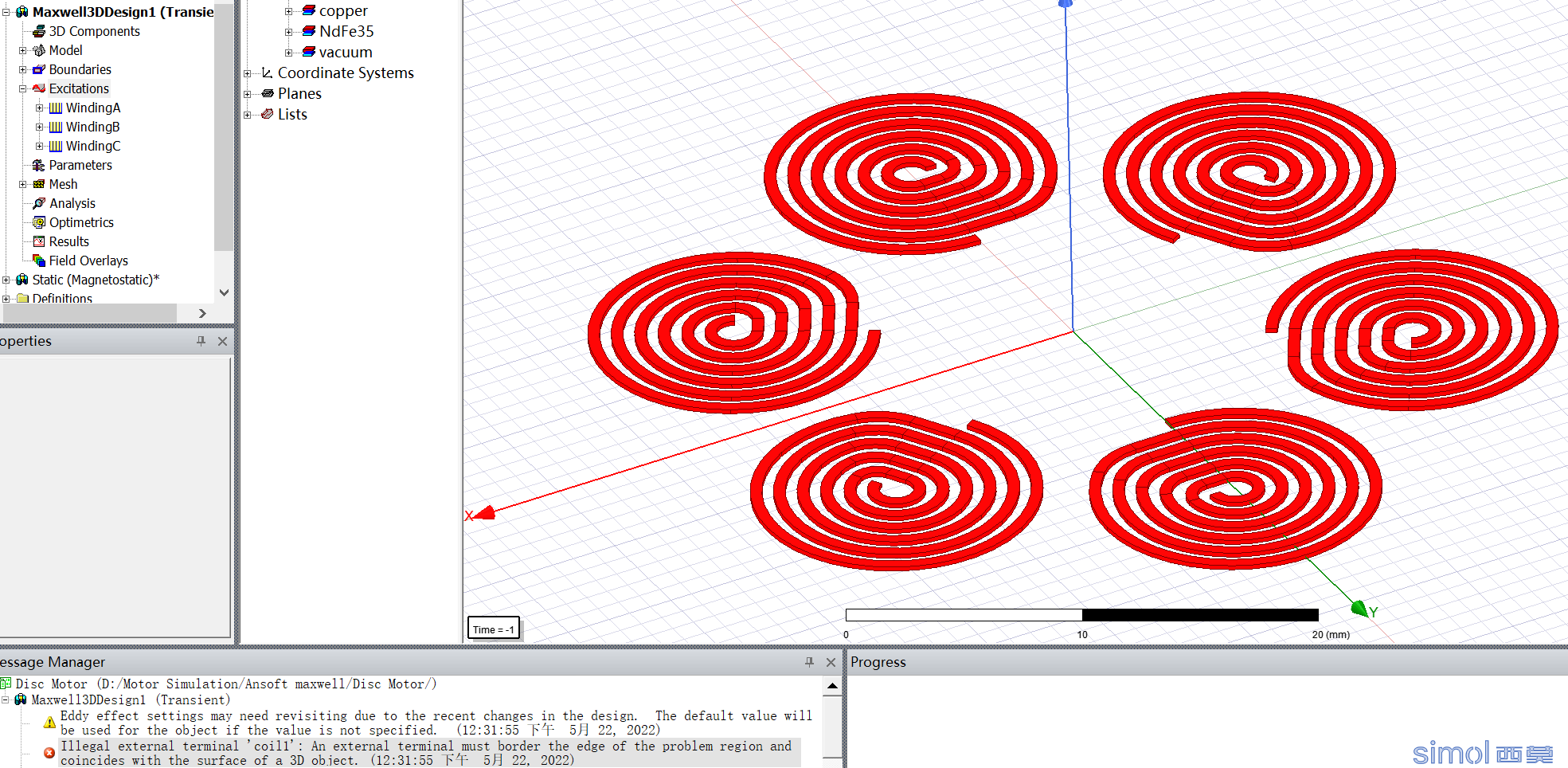Click the WindingC coil icon

coord(55,146)
